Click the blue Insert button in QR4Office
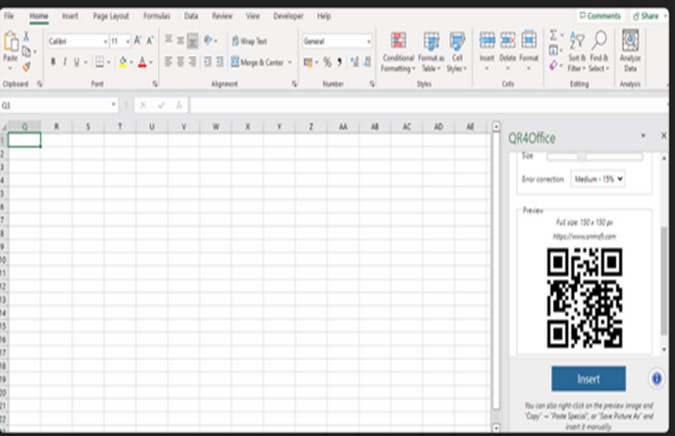This screenshot has height=436, width=675. click(588, 379)
